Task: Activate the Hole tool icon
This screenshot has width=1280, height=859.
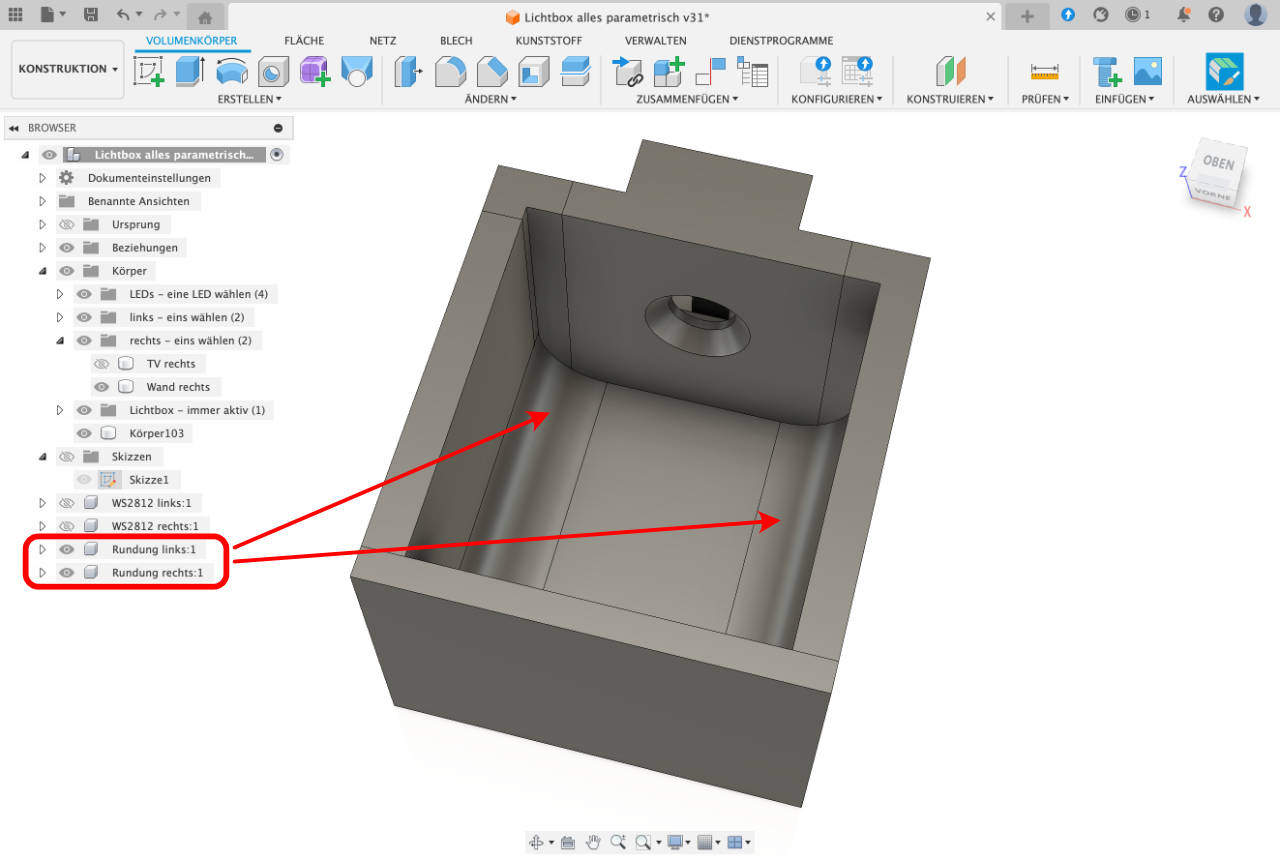Action: click(273, 71)
